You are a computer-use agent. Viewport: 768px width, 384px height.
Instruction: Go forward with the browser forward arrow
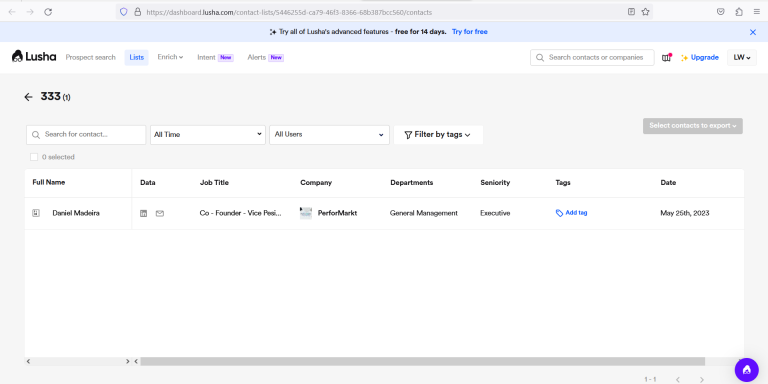[x=30, y=12]
